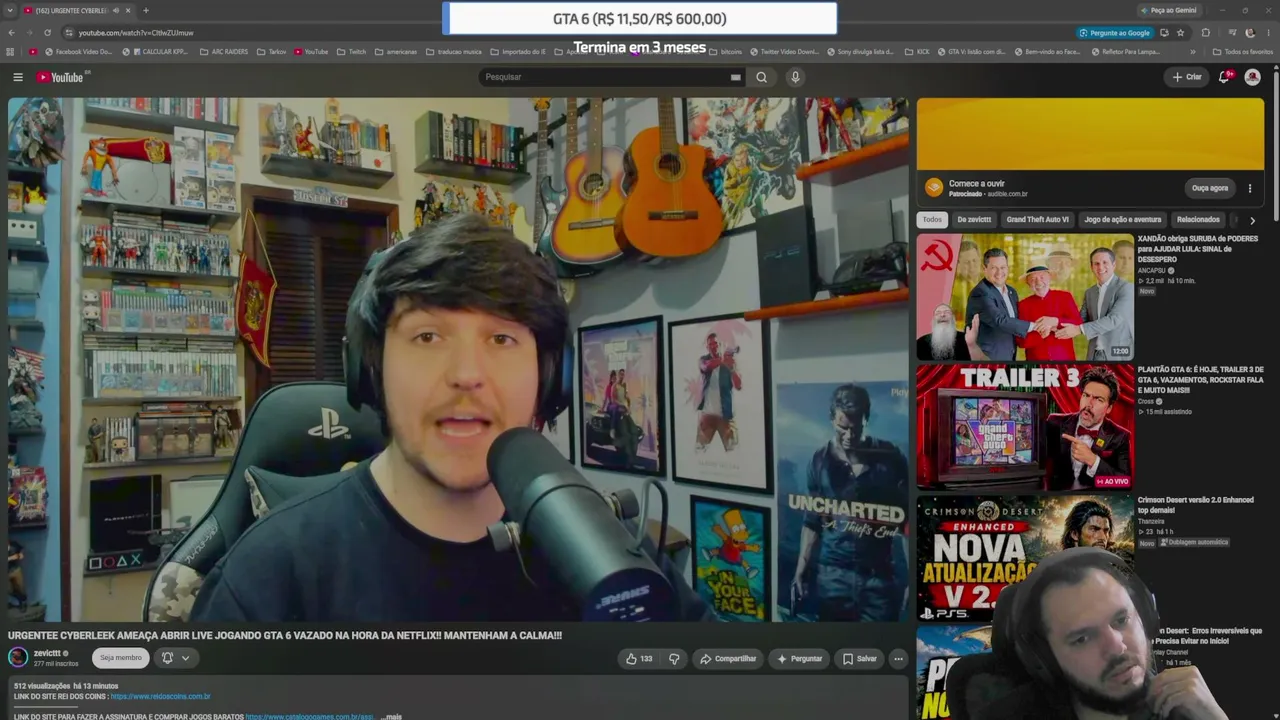Open the Facebook Video Downloader bookmark

[78, 52]
